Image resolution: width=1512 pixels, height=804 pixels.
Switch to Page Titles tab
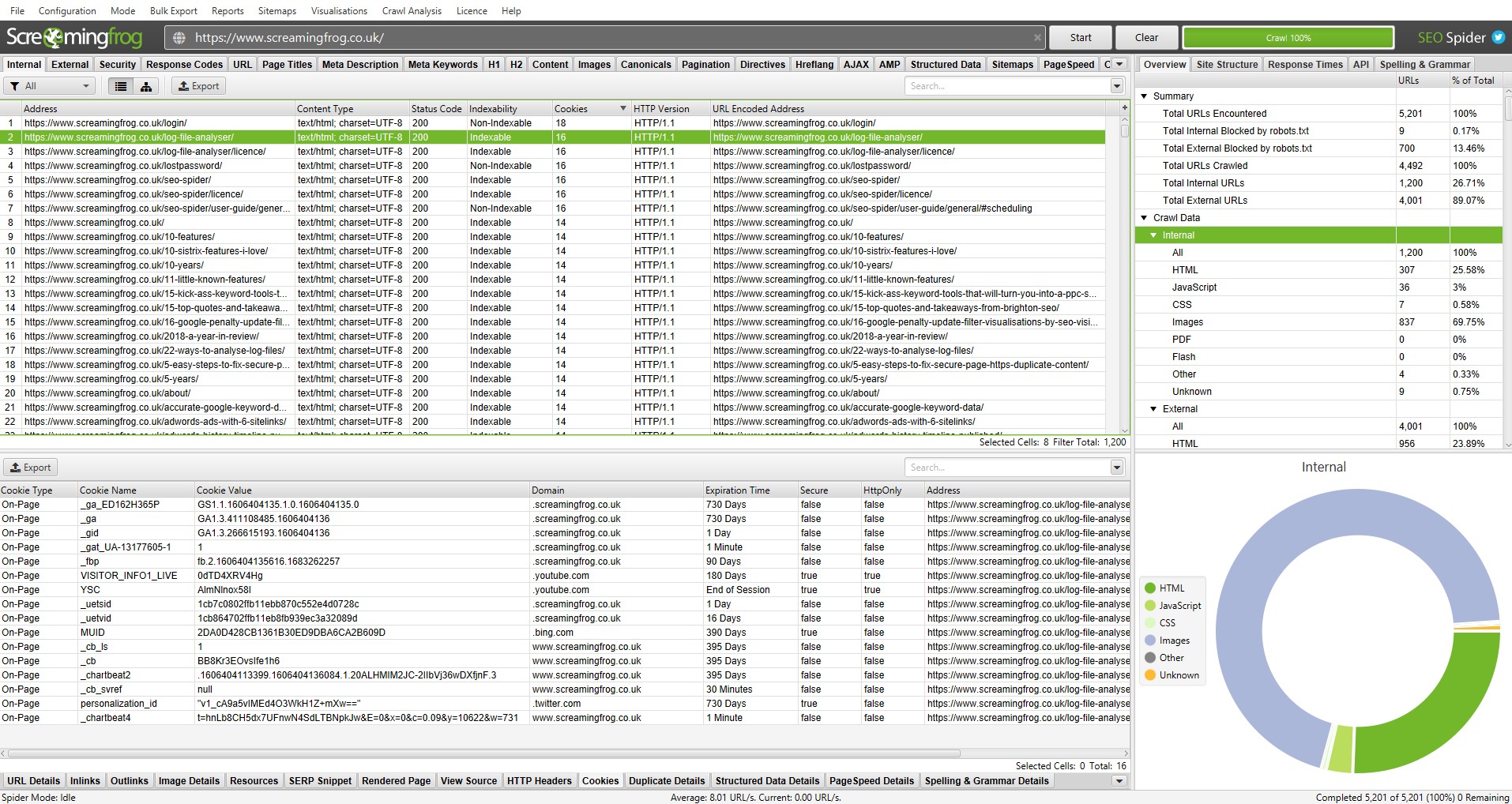point(287,65)
